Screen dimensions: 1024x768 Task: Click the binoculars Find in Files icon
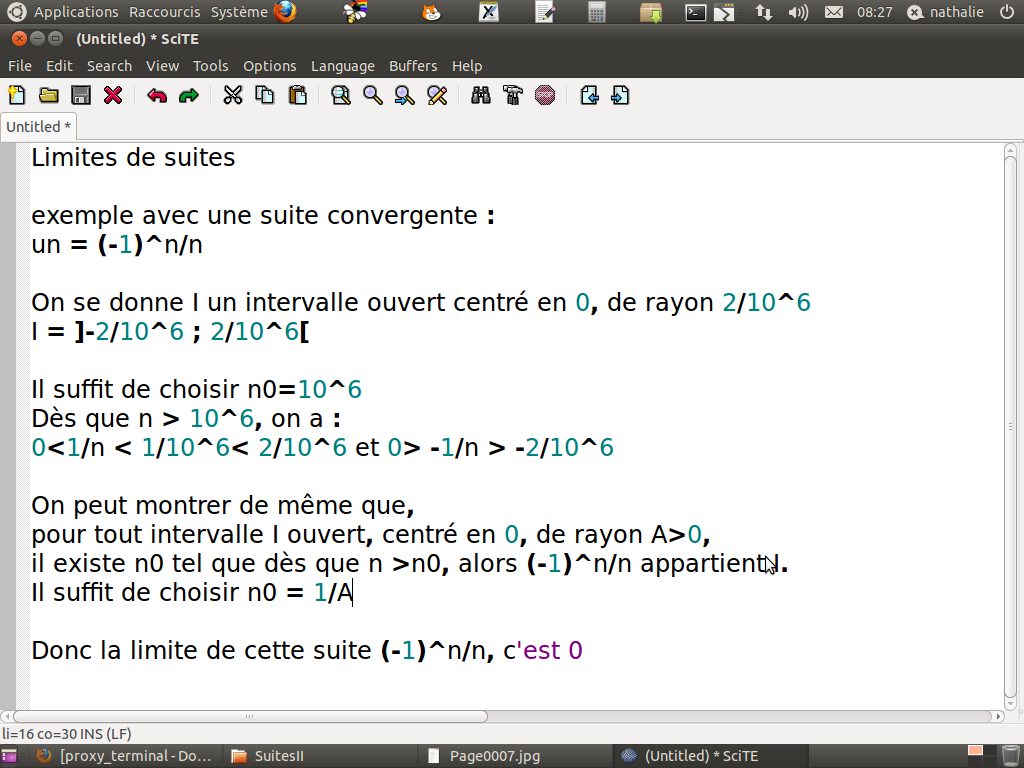(481, 96)
